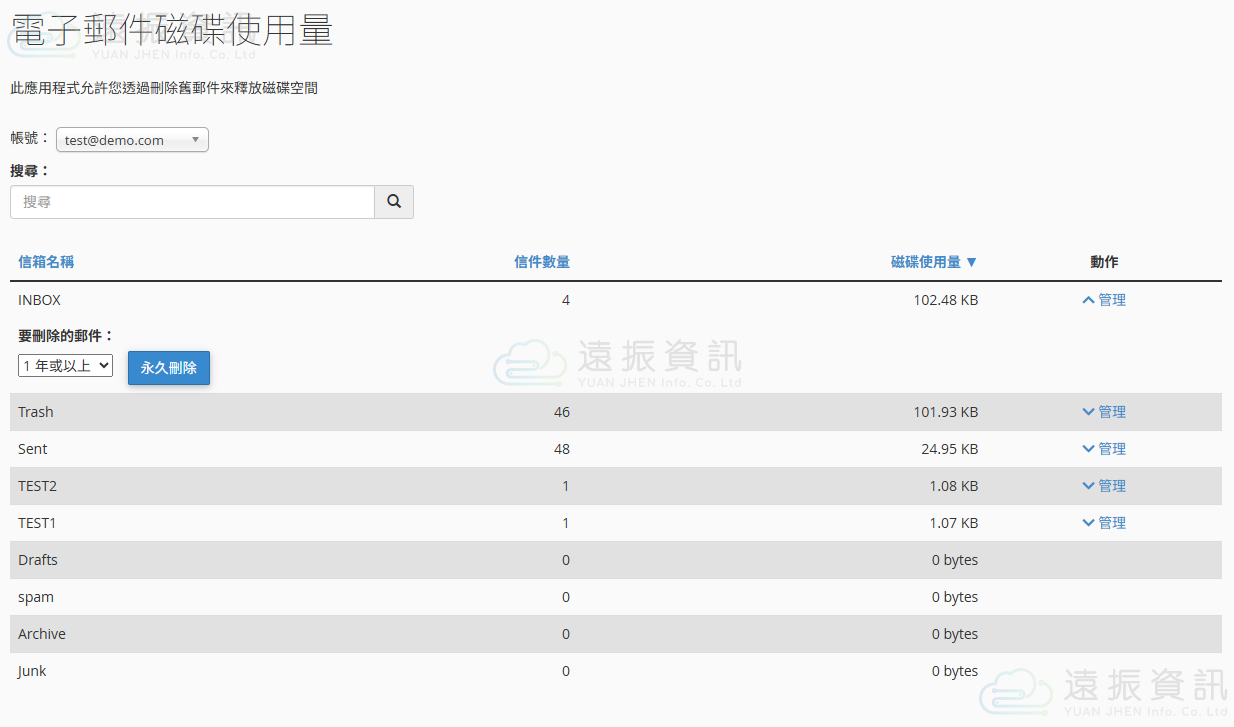The width and height of the screenshot is (1234, 727).
Task: Click the magnifier search icon button
Action: [x=394, y=202]
